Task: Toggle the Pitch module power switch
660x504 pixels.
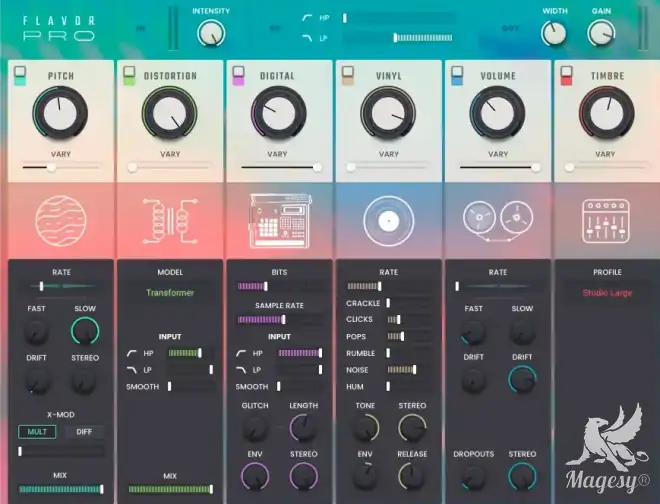Action: pos(20,76)
